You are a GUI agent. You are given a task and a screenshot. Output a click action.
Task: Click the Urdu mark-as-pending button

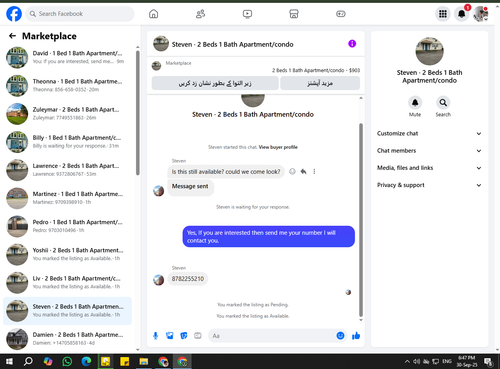[215, 83]
